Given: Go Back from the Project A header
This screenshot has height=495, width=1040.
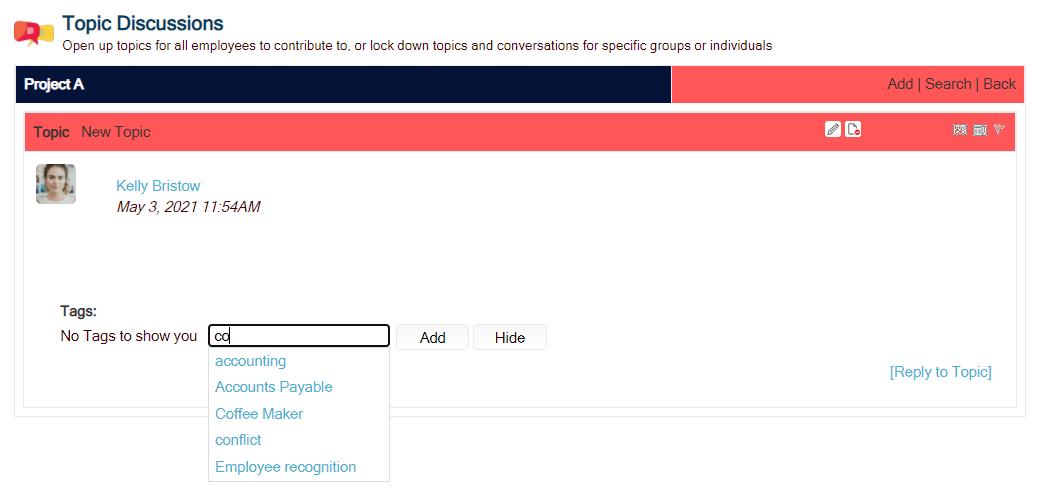Looking at the screenshot, I should point(1000,84).
